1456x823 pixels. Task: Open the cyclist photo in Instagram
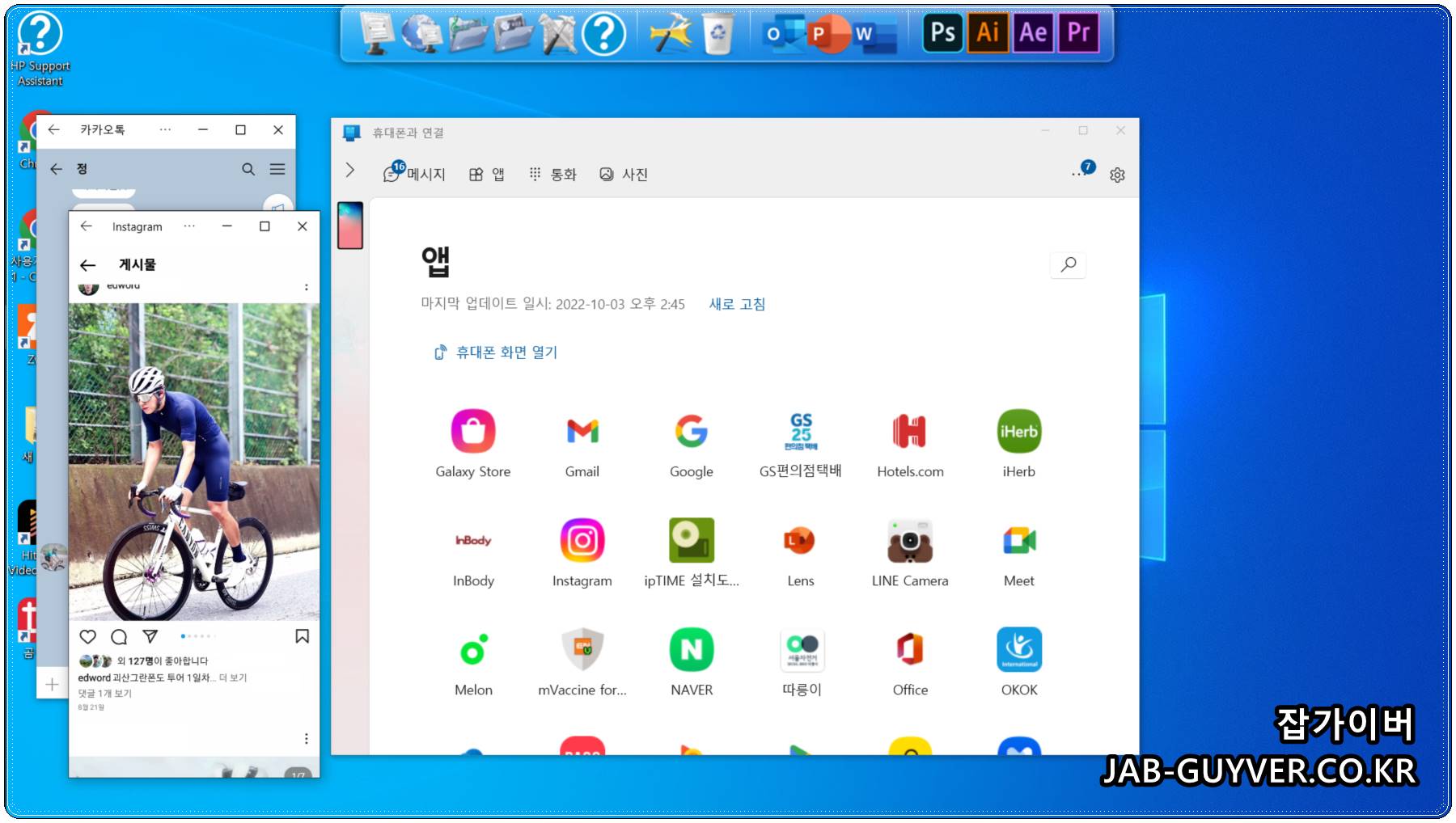coord(194,462)
